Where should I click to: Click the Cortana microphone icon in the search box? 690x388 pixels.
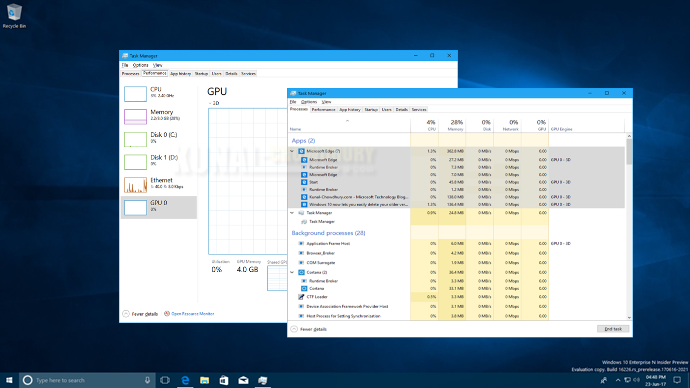pos(147,380)
